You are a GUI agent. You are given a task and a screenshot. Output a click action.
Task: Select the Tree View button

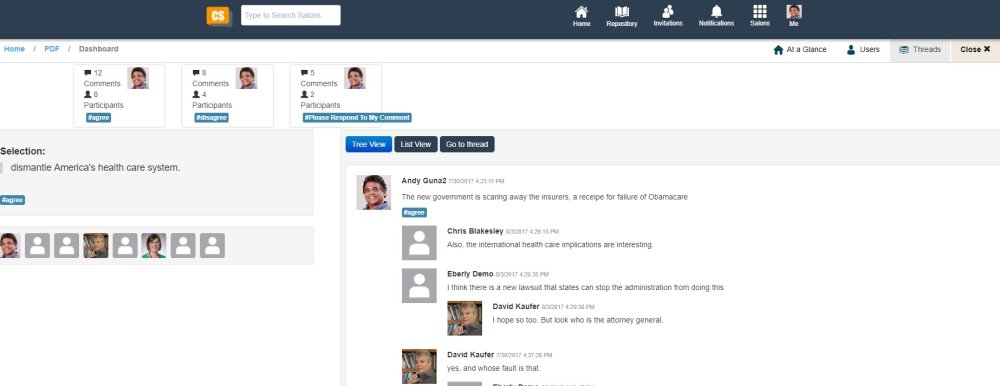click(369, 144)
